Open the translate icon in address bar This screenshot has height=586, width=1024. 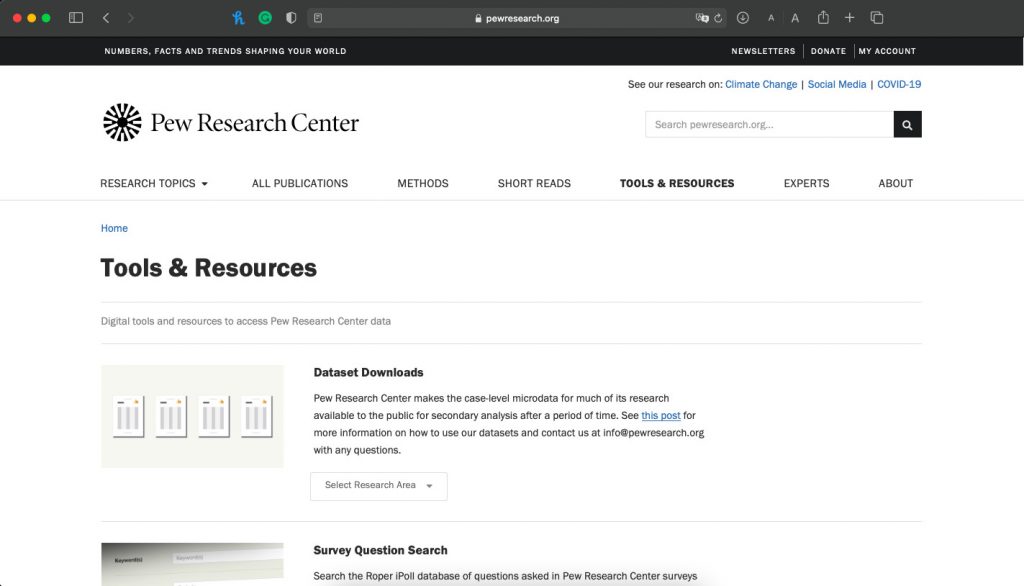coord(702,18)
